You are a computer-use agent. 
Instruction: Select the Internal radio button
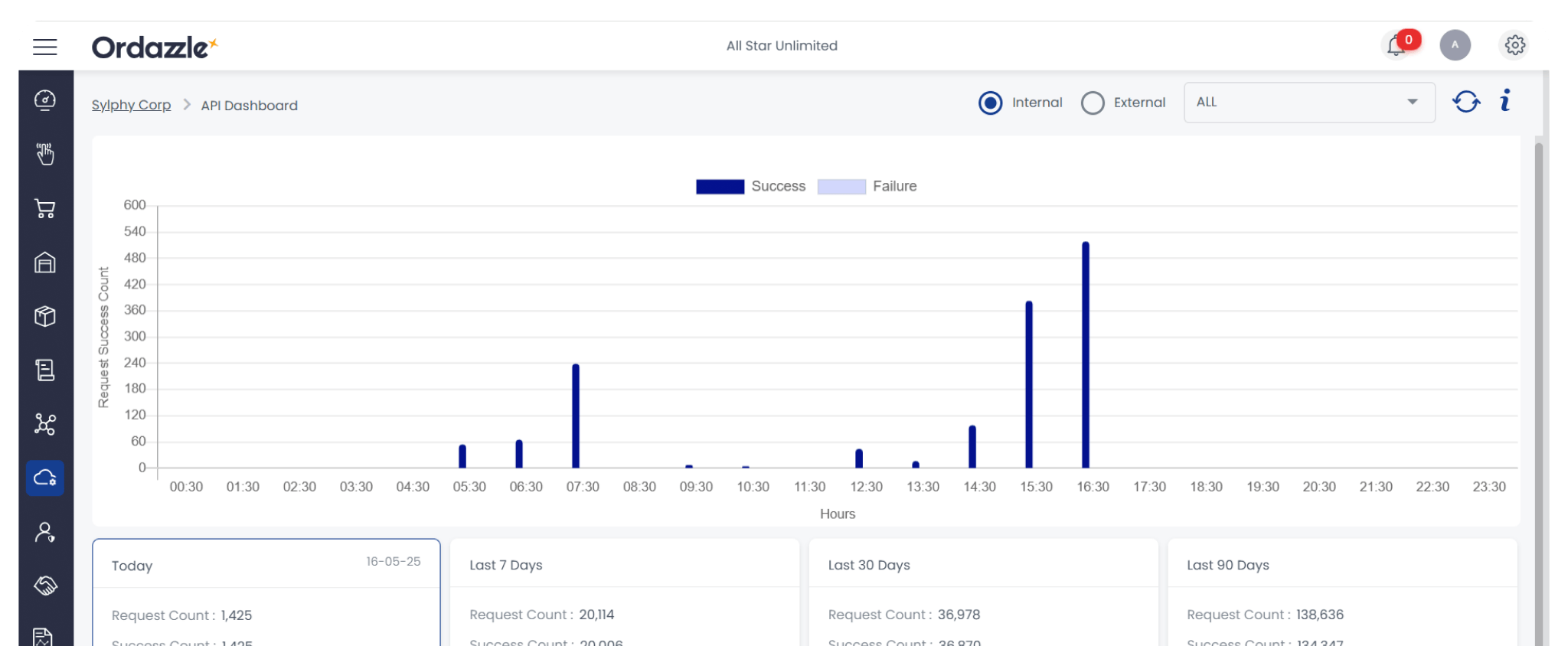990,103
